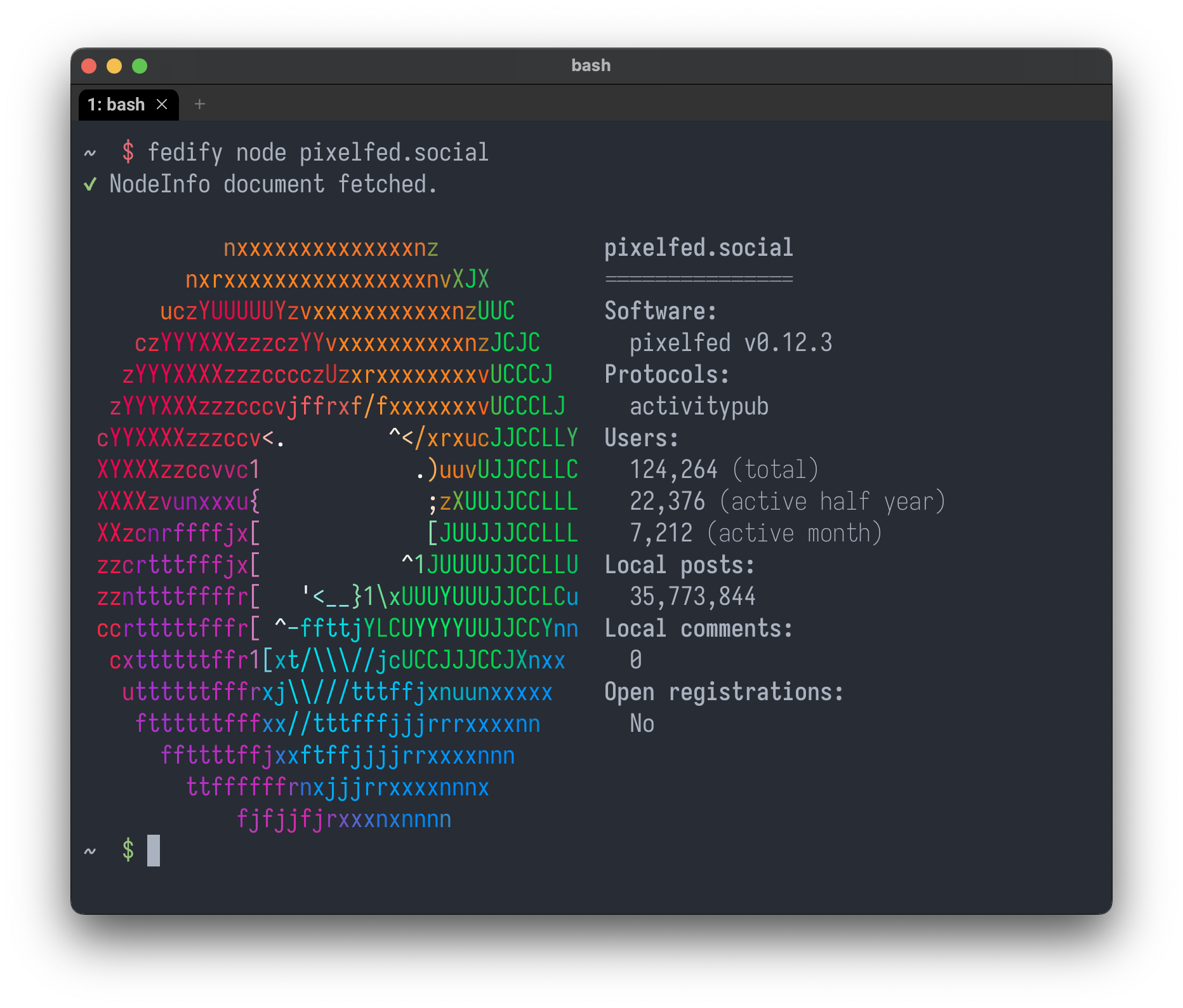Click the 'Protocols:' label
This screenshot has width=1183, height=1008.
click(667, 375)
